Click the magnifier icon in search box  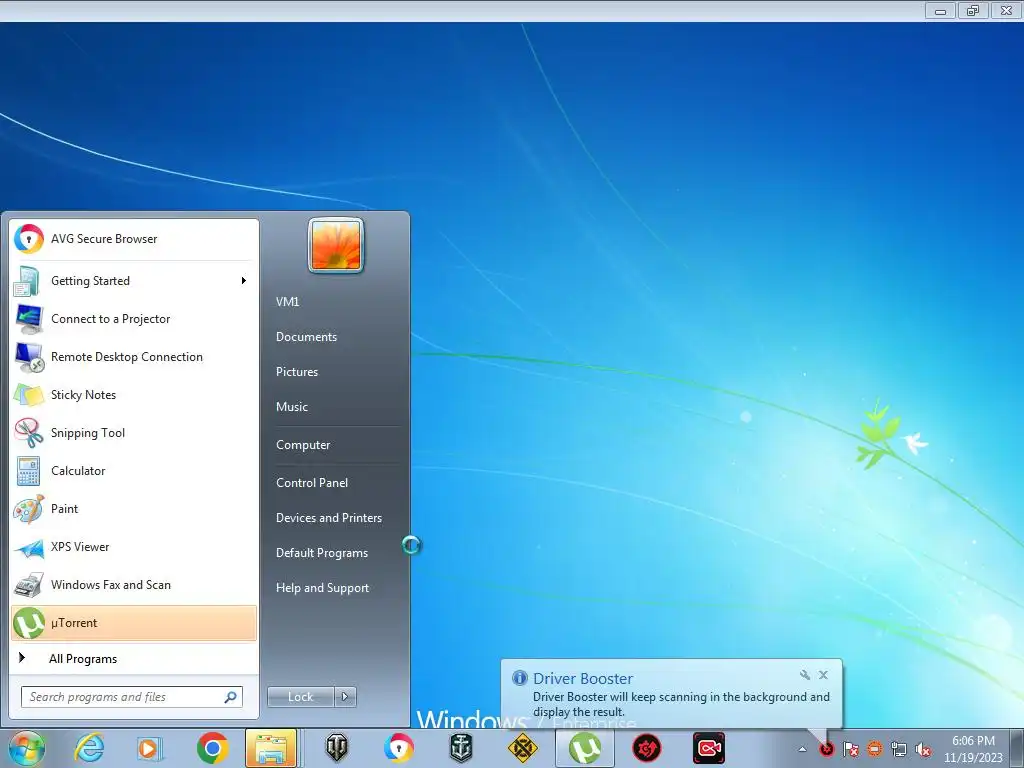click(230, 697)
